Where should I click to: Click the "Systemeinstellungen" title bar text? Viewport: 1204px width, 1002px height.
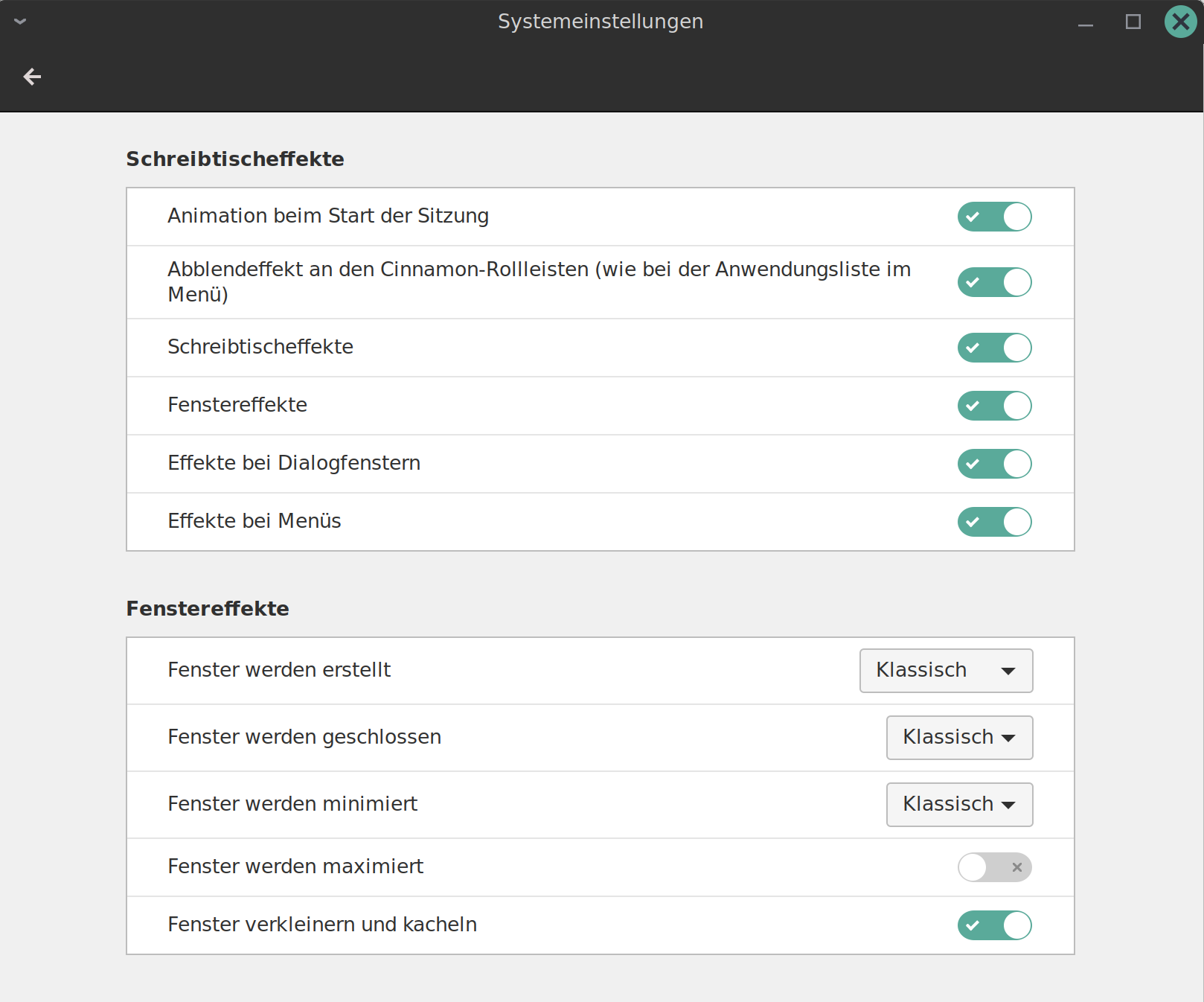[x=601, y=21]
